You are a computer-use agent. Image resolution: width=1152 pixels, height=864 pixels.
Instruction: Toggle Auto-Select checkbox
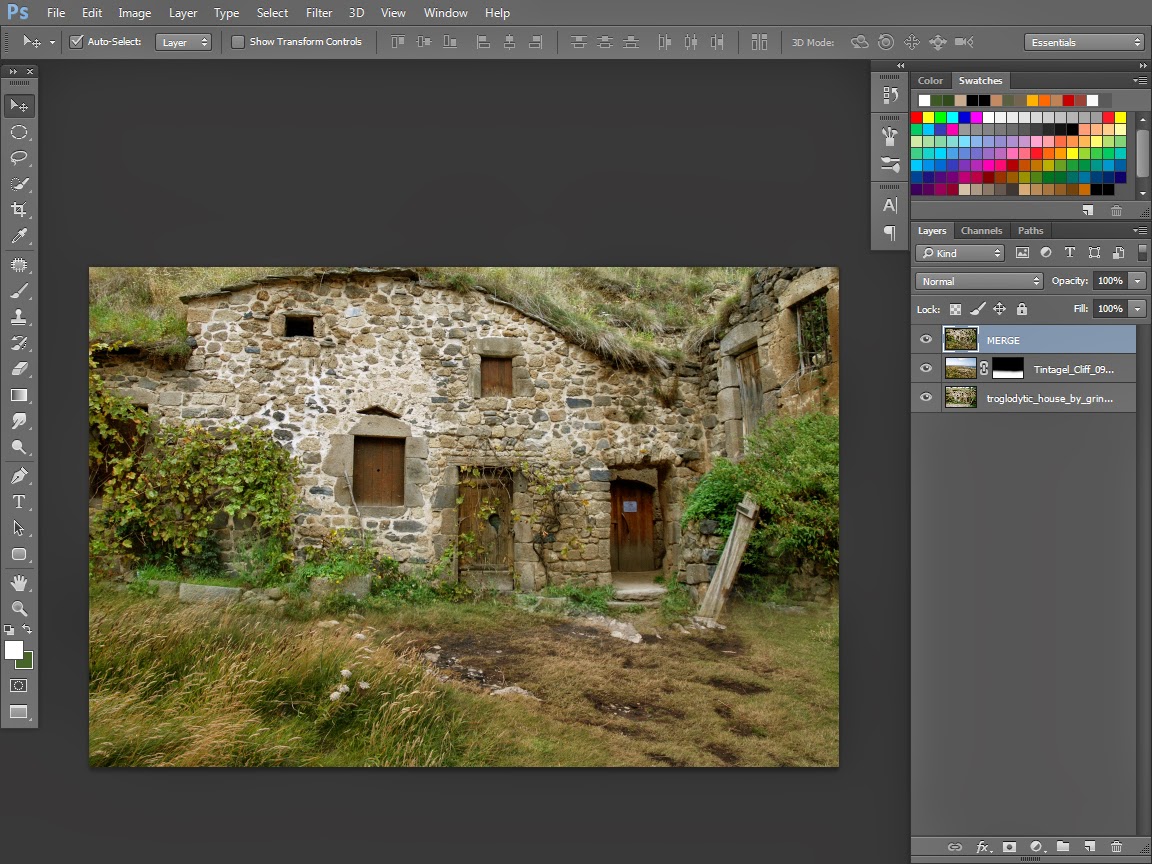pyautogui.click(x=76, y=42)
